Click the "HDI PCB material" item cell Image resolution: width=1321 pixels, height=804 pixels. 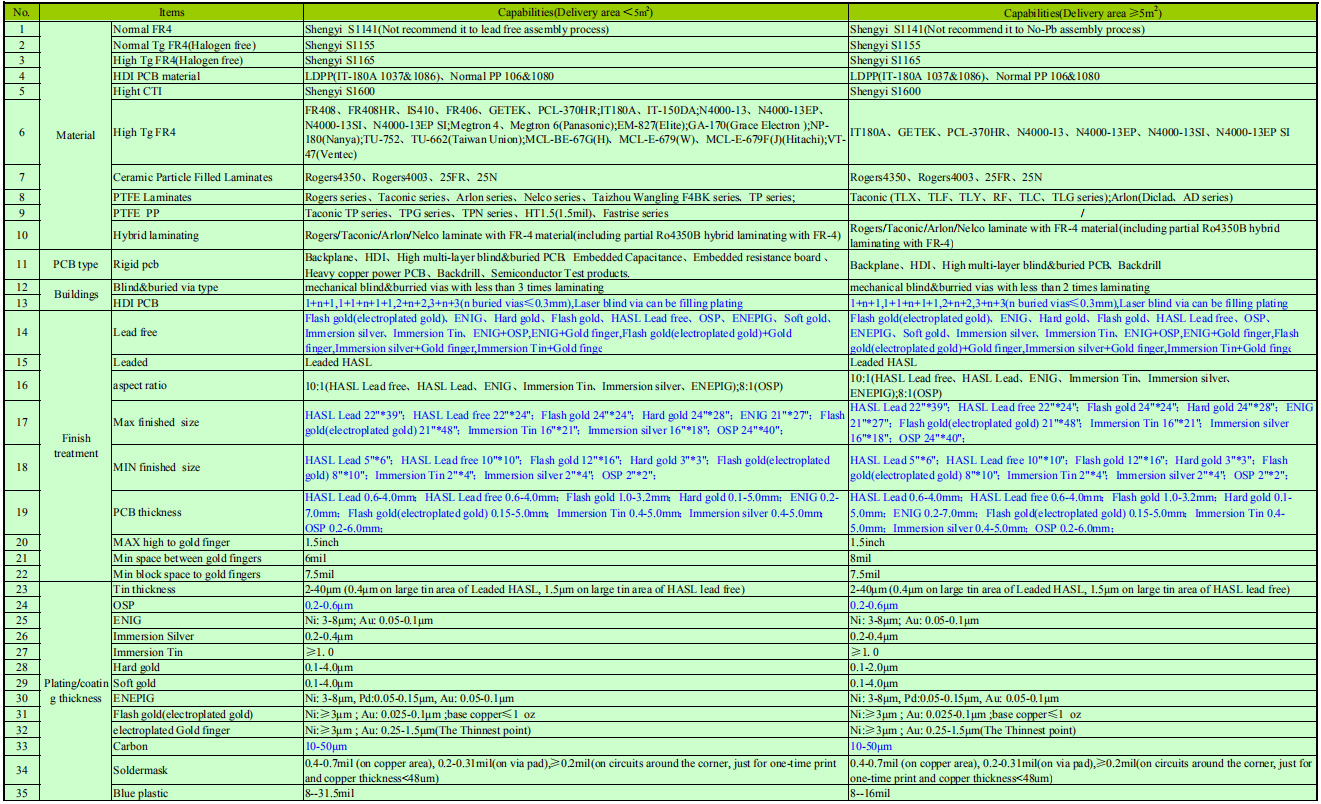[x=205, y=76]
